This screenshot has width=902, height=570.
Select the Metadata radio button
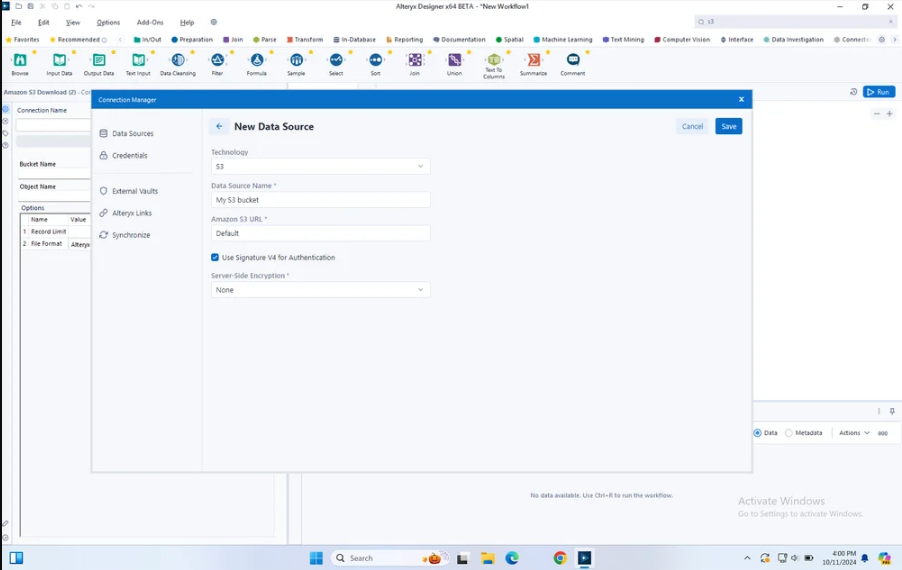point(789,433)
